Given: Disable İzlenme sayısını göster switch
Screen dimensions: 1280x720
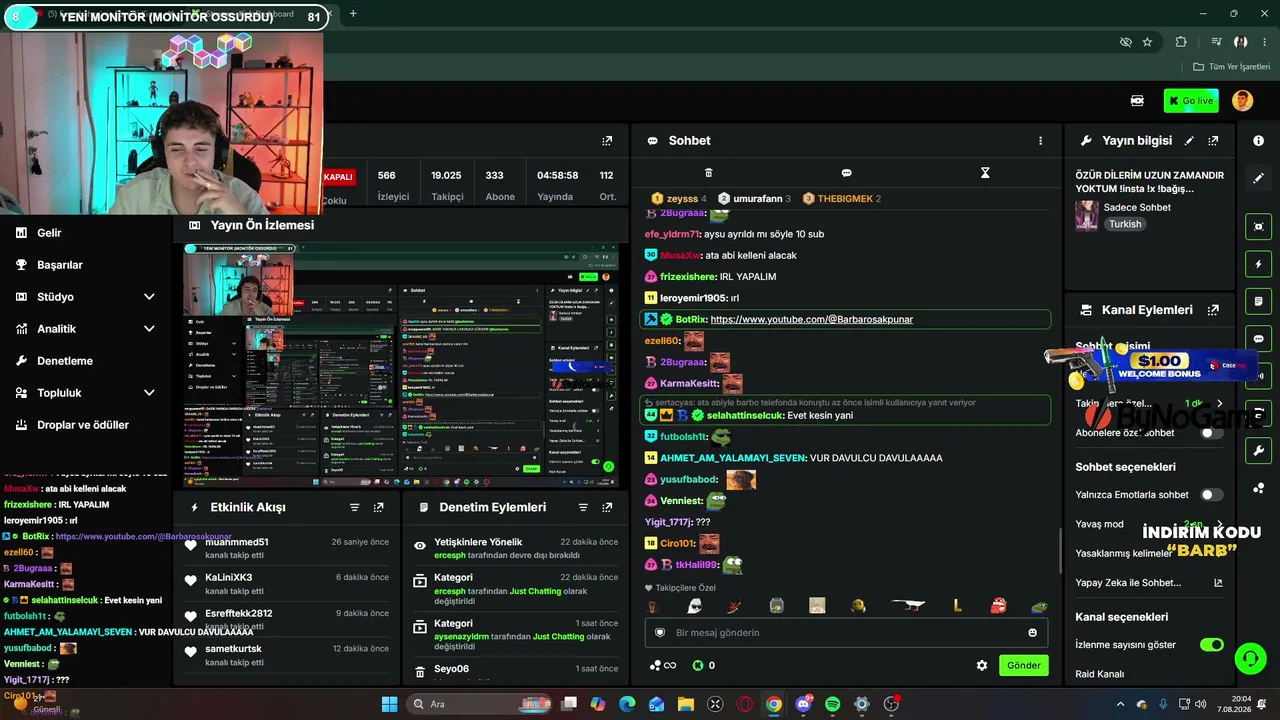Looking at the screenshot, I should 1212,645.
